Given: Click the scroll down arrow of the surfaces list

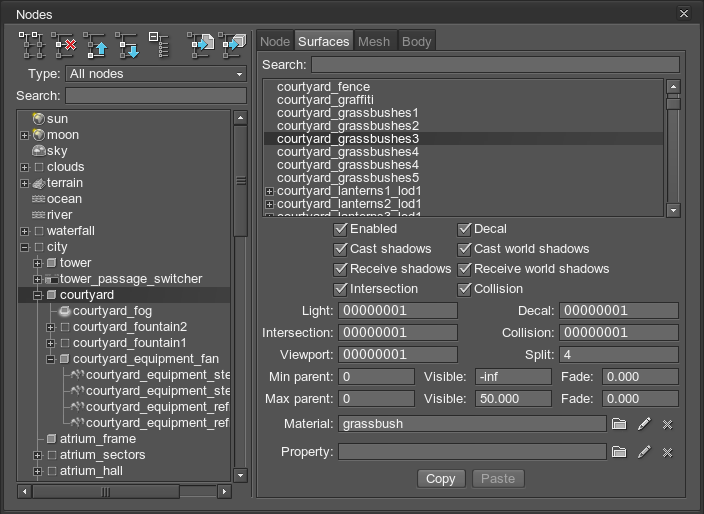Looking at the screenshot, I should tap(673, 210).
